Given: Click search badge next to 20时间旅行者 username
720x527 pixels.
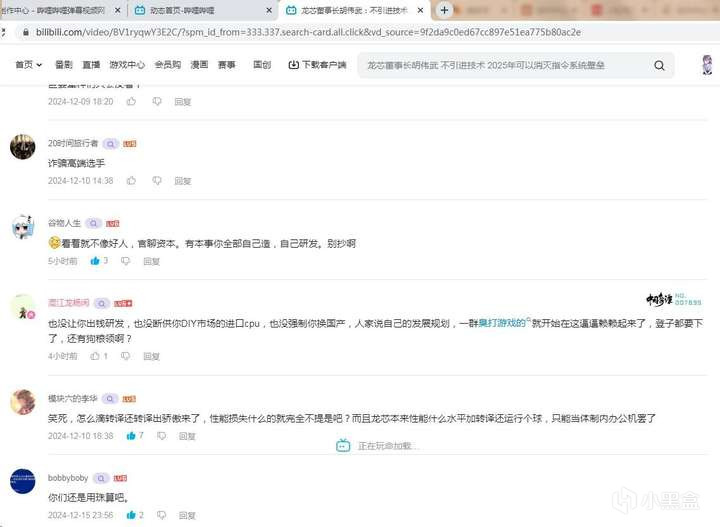Looking at the screenshot, I should coord(111,144).
